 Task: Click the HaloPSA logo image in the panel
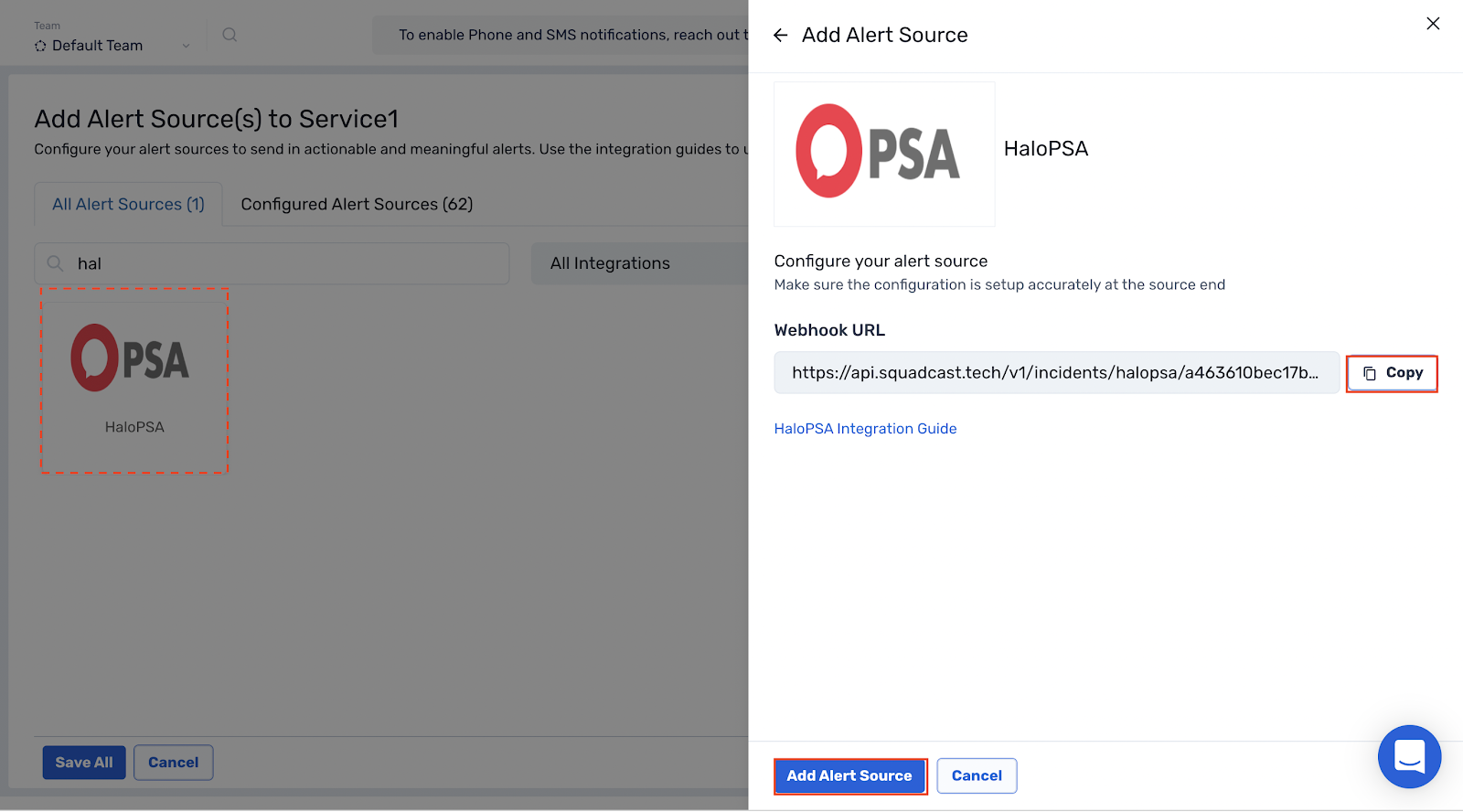pyautogui.click(x=883, y=154)
